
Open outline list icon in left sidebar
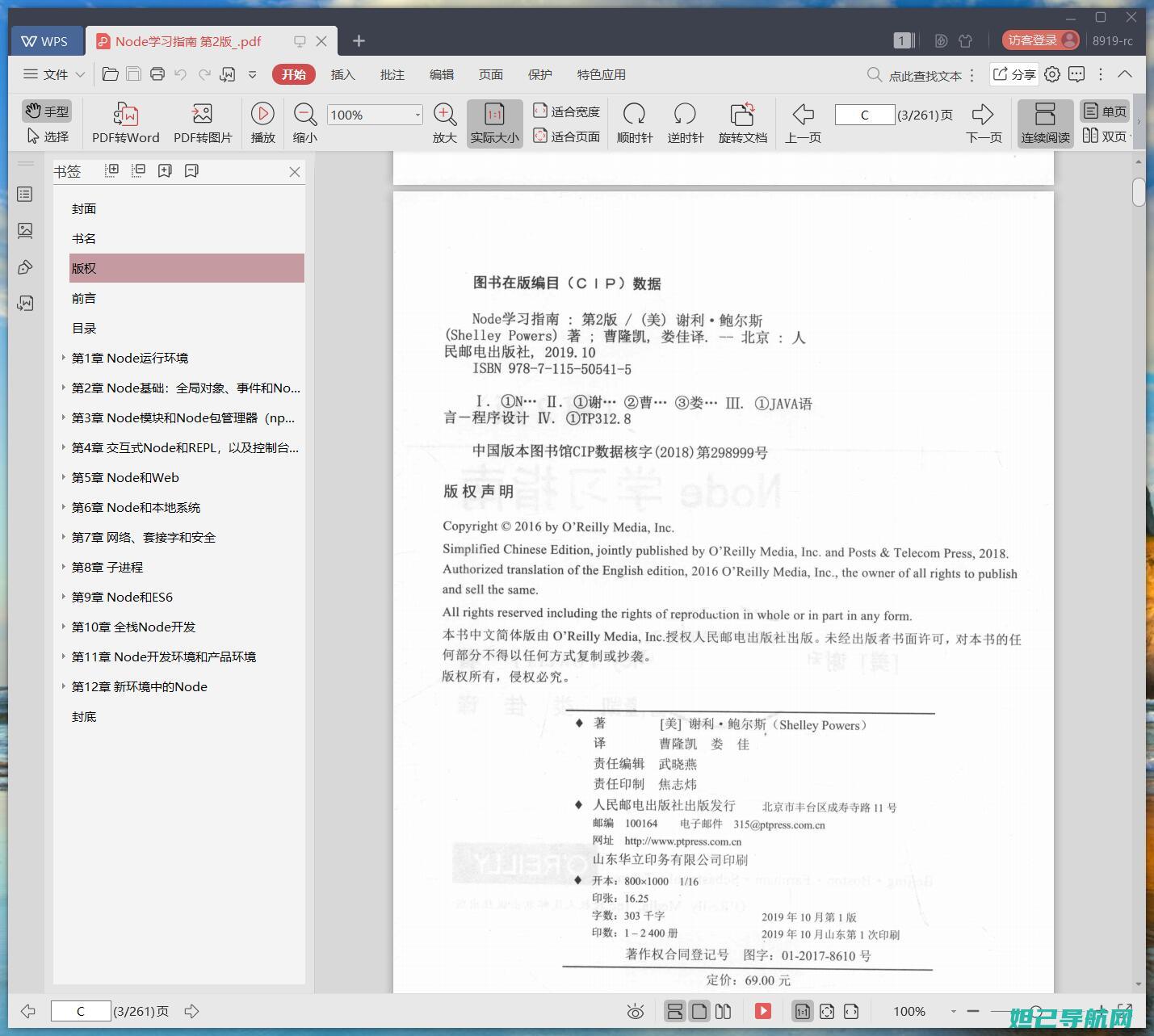(x=25, y=195)
